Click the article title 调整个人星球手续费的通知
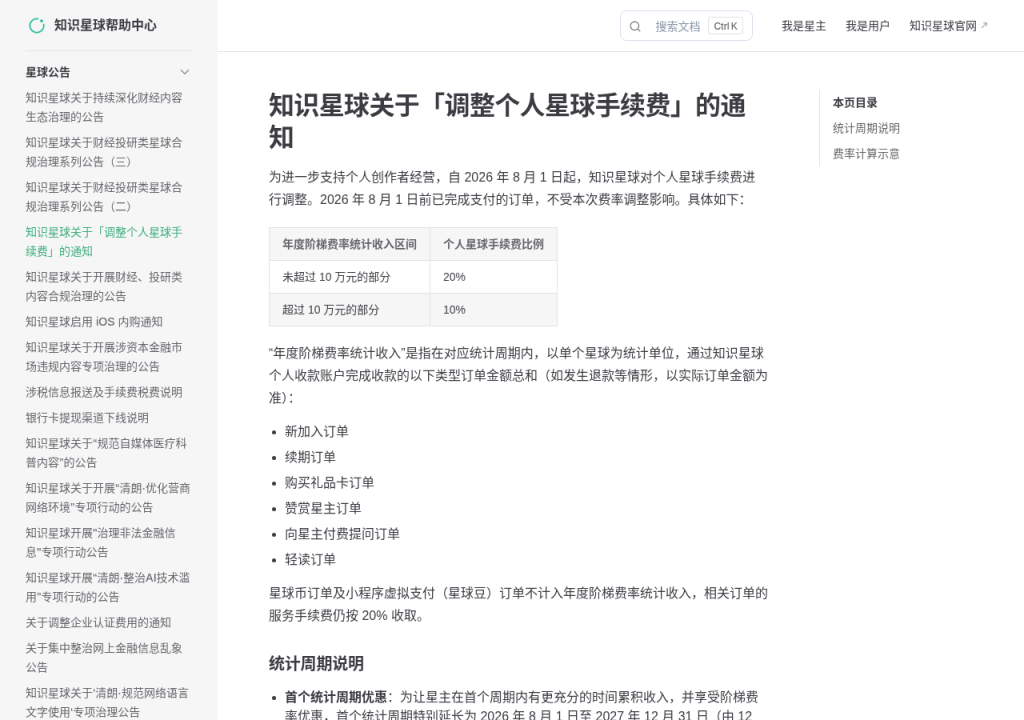 [x=507, y=122]
